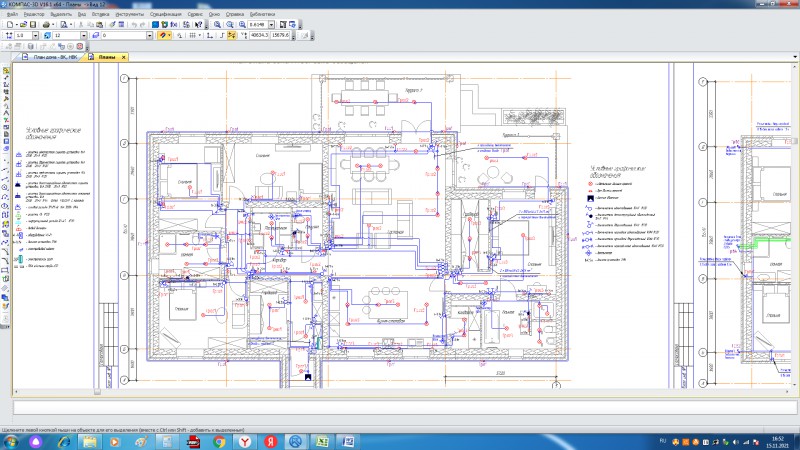Open the Google Chrome taskbar icon
Viewport: 800px width, 450px height.
(x=218, y=441)
